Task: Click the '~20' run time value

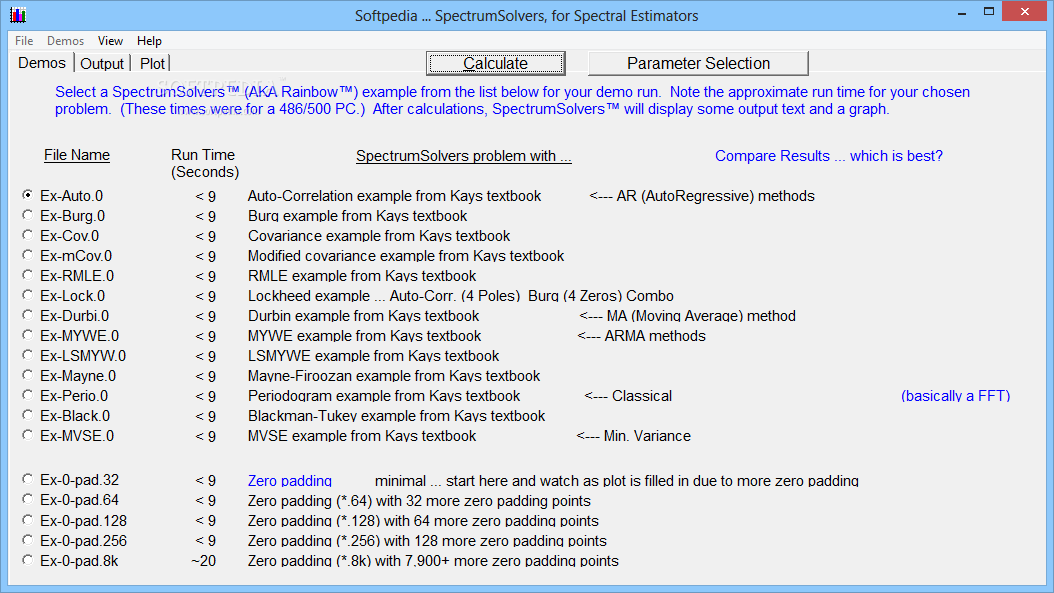Action: pyautogui.click(x=204, y=561)
